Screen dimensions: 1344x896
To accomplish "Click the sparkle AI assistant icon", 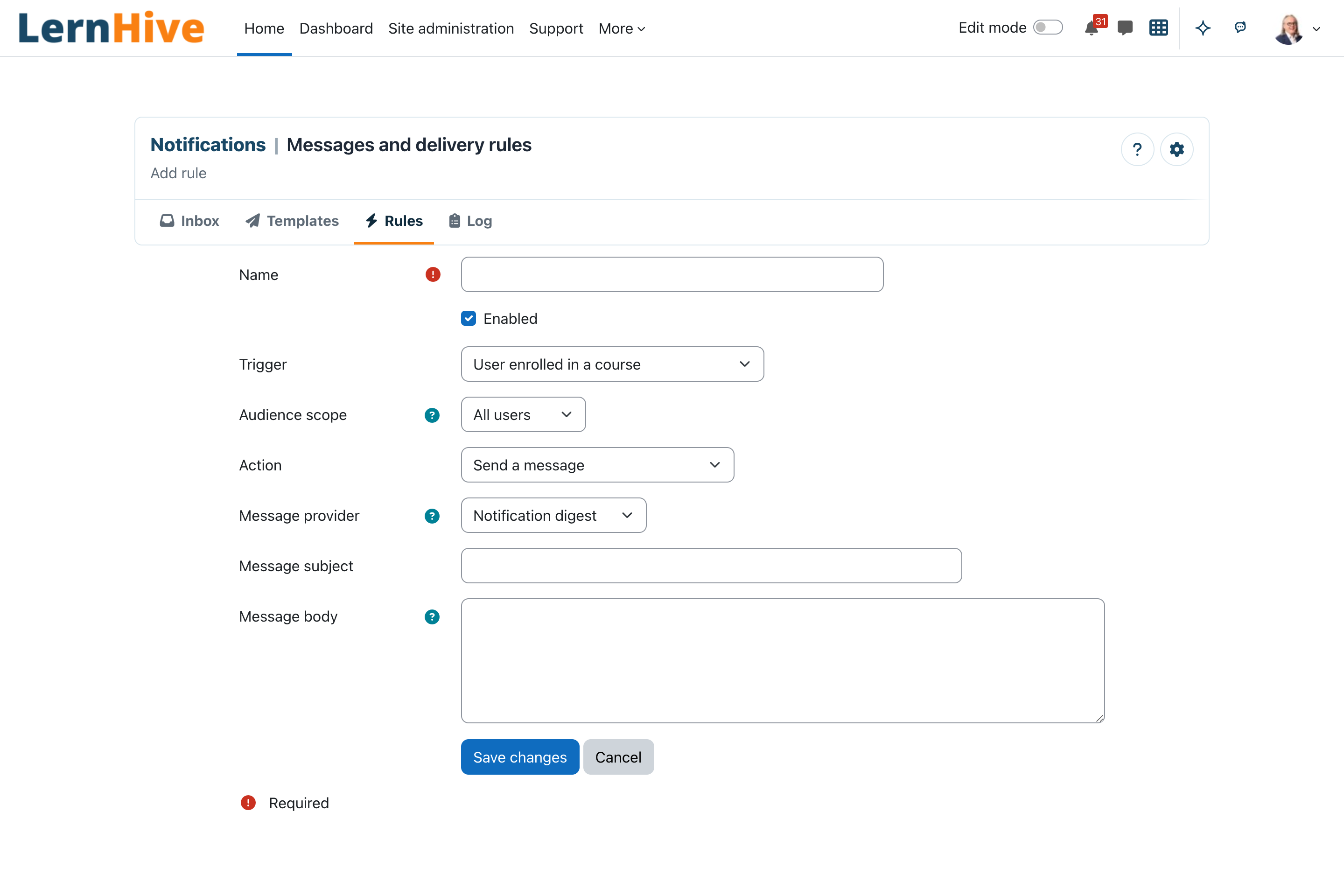I will coord(1203,28).
